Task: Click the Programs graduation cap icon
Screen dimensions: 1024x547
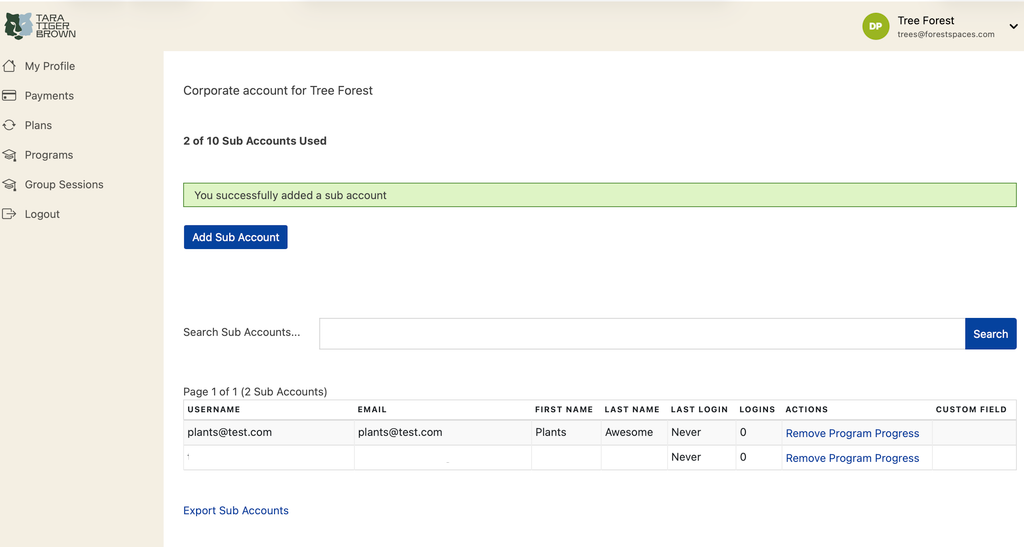Action: (9, 155)
